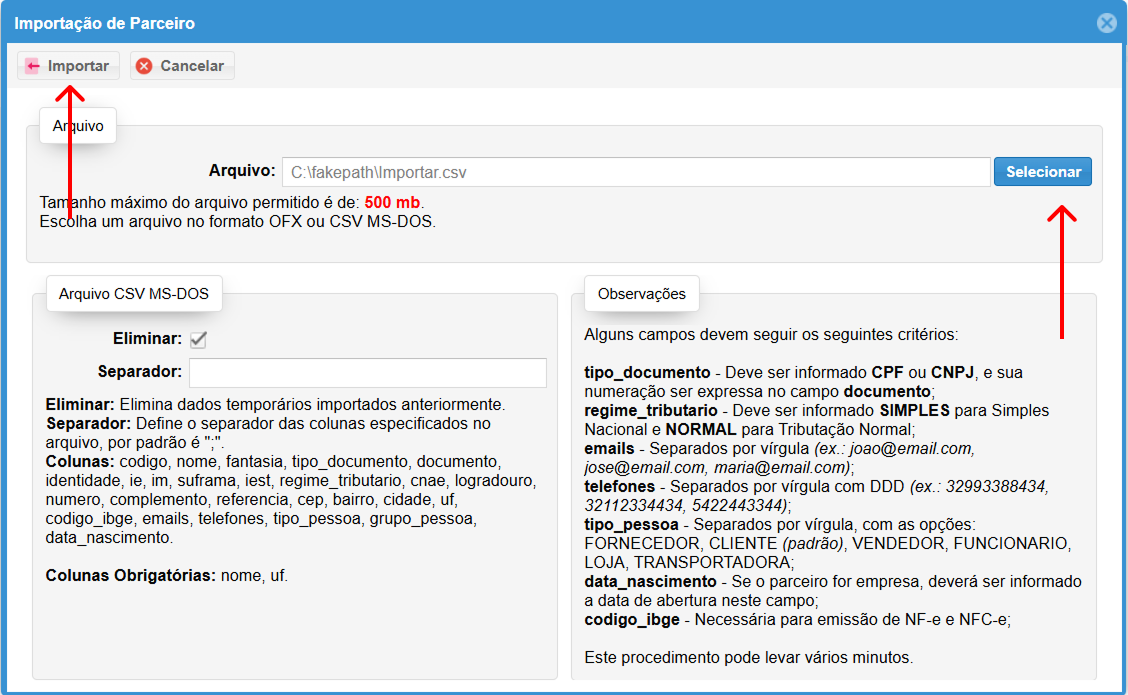1128x695 pixels.
Task: Toggle the Eliminar checkbox
Action: 198,340
